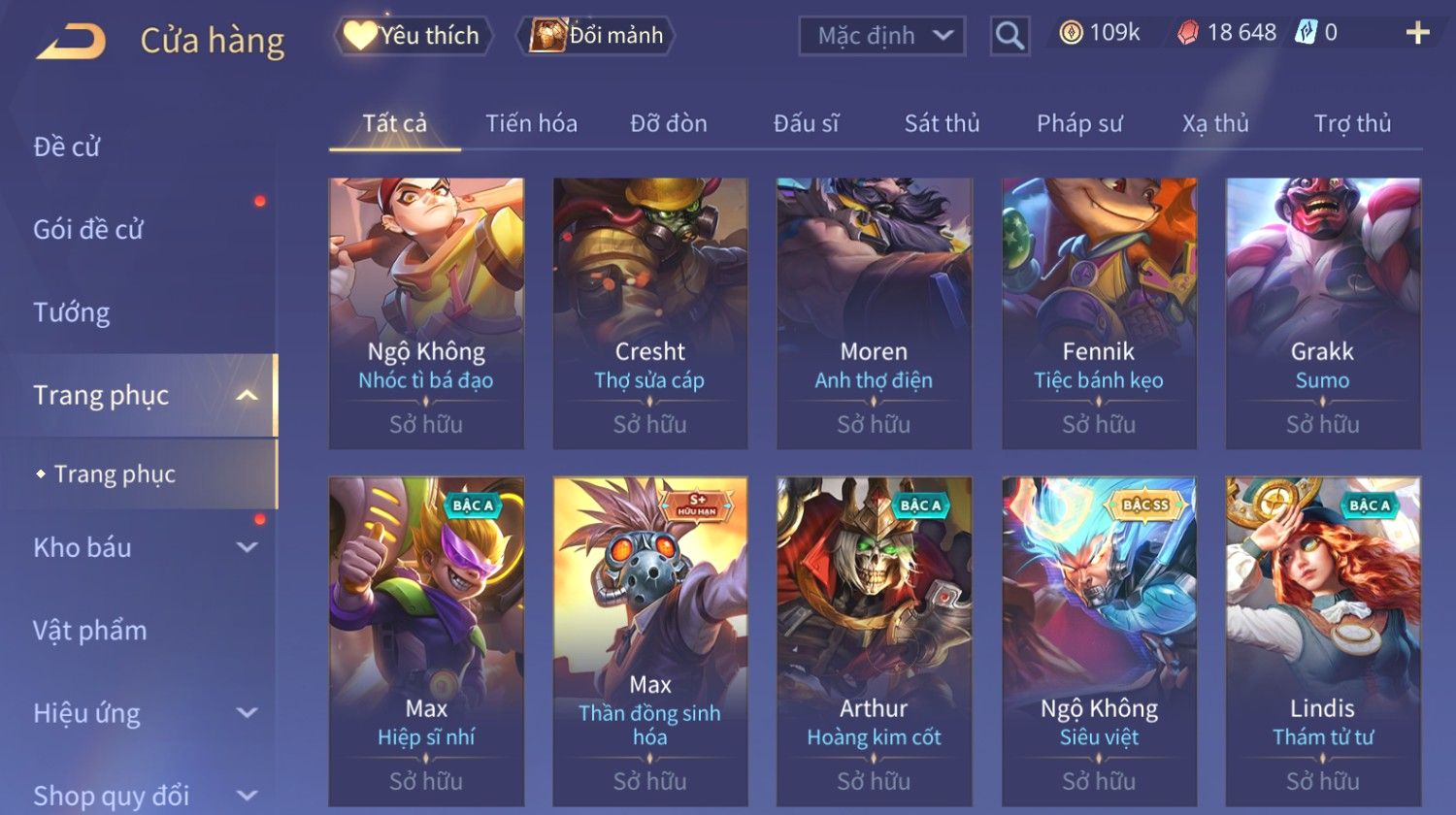Expand the Kho báu sidebar section
The height and width of the screenshot is (815, 1456).
click(247, 547)
